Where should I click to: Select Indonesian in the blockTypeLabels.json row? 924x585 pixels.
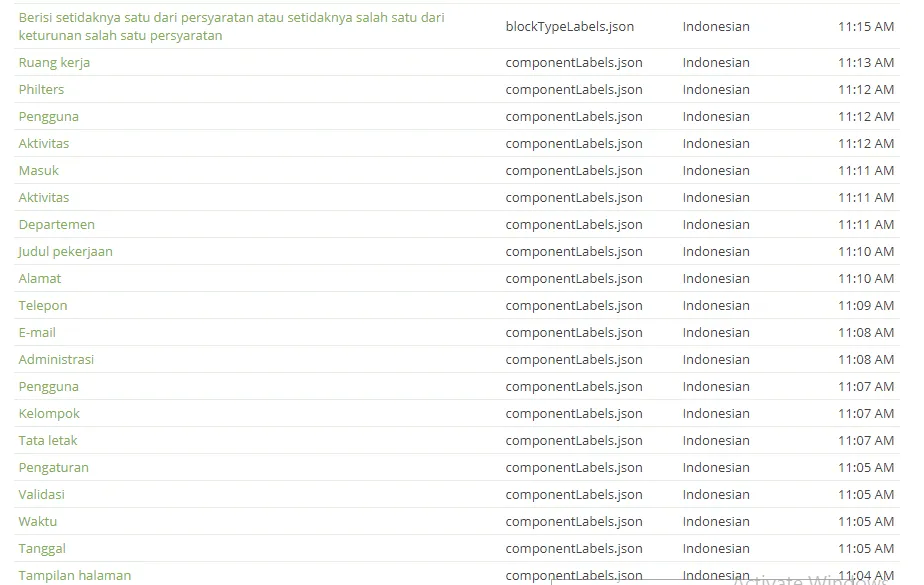click(716, 27)
